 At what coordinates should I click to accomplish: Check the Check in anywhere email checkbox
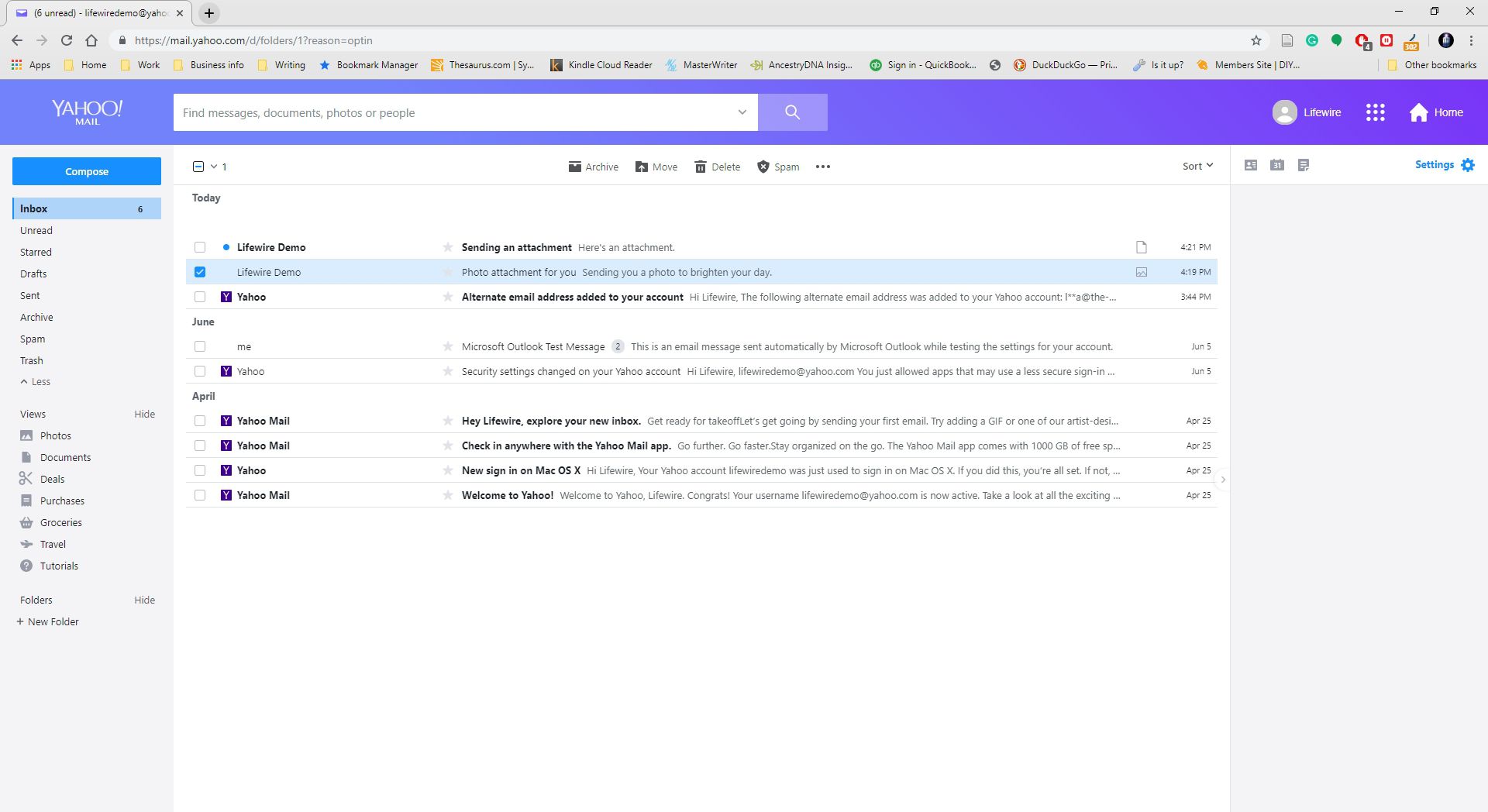200,446
